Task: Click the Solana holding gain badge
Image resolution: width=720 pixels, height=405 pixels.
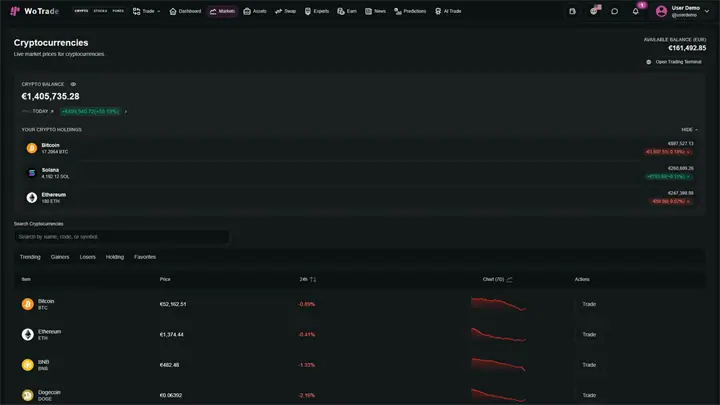Action: click(669, 176)
